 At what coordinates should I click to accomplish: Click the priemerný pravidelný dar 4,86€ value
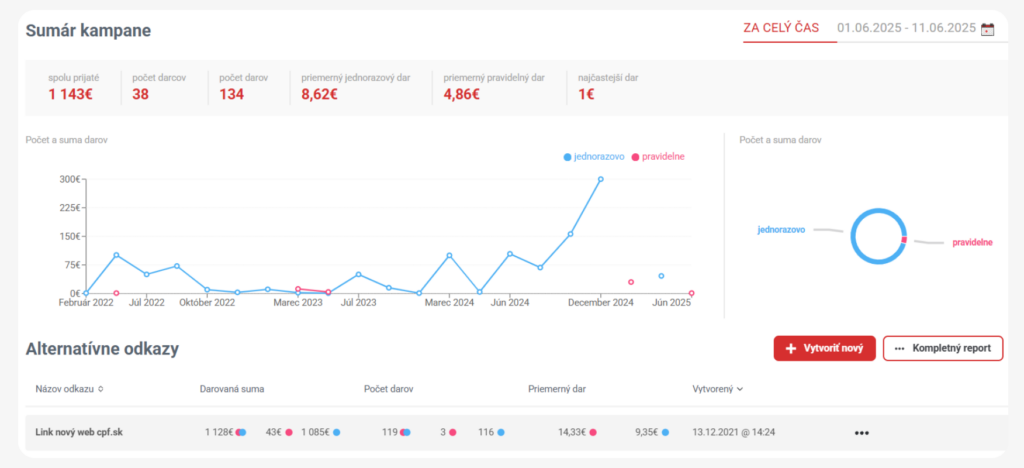[x=462, y=95]
